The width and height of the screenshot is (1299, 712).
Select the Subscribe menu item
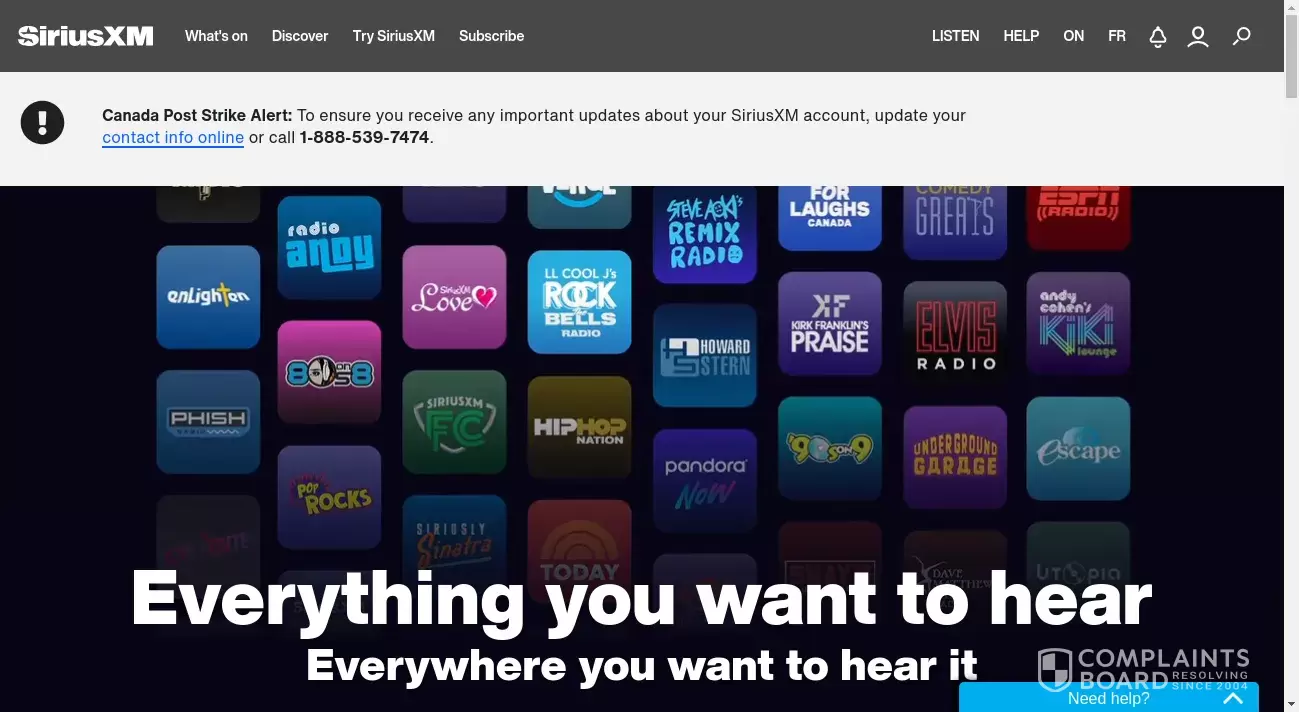[x=491, y=36]
